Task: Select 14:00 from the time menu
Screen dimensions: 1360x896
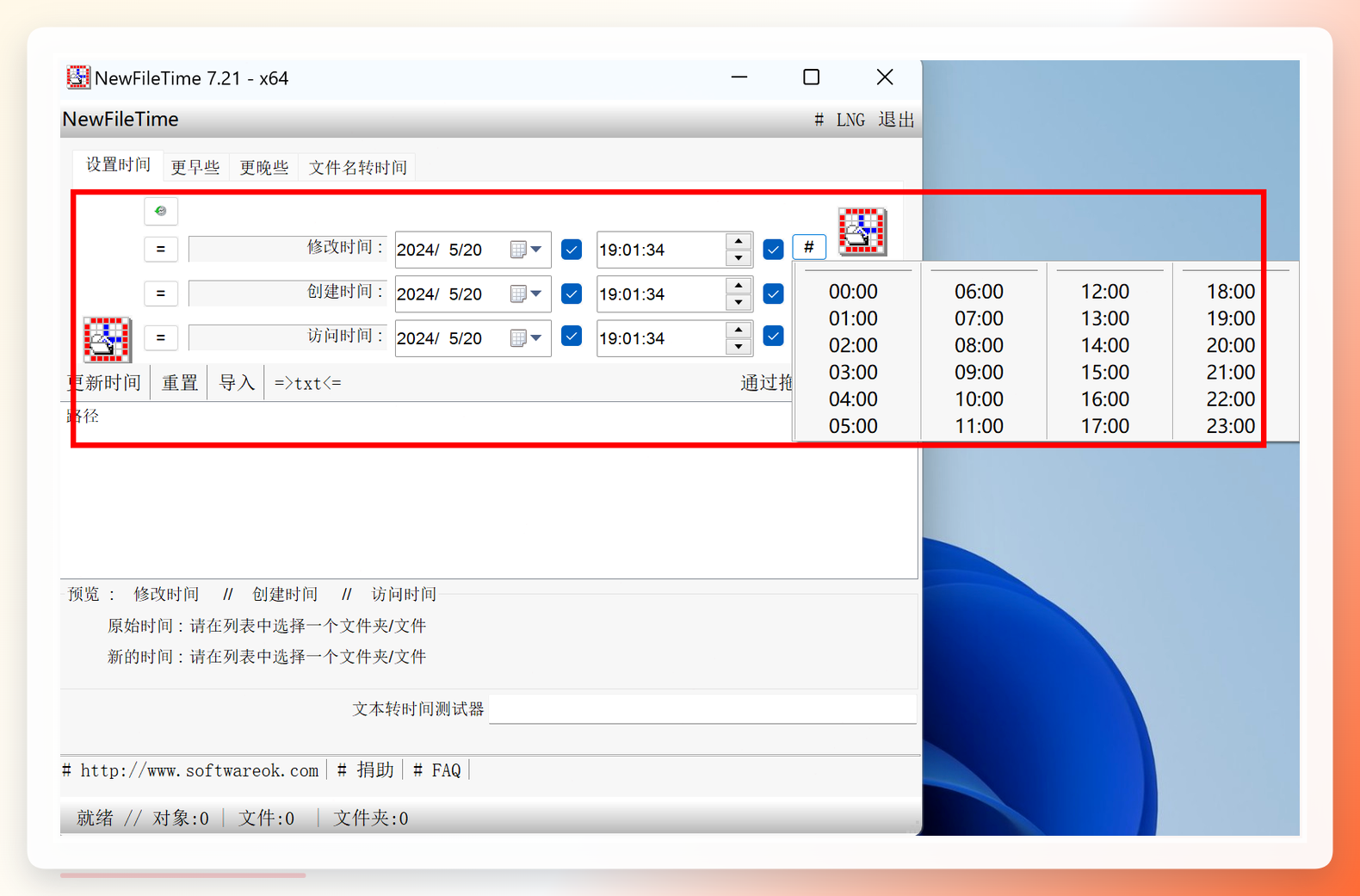Action: [x=1104, y=345]
